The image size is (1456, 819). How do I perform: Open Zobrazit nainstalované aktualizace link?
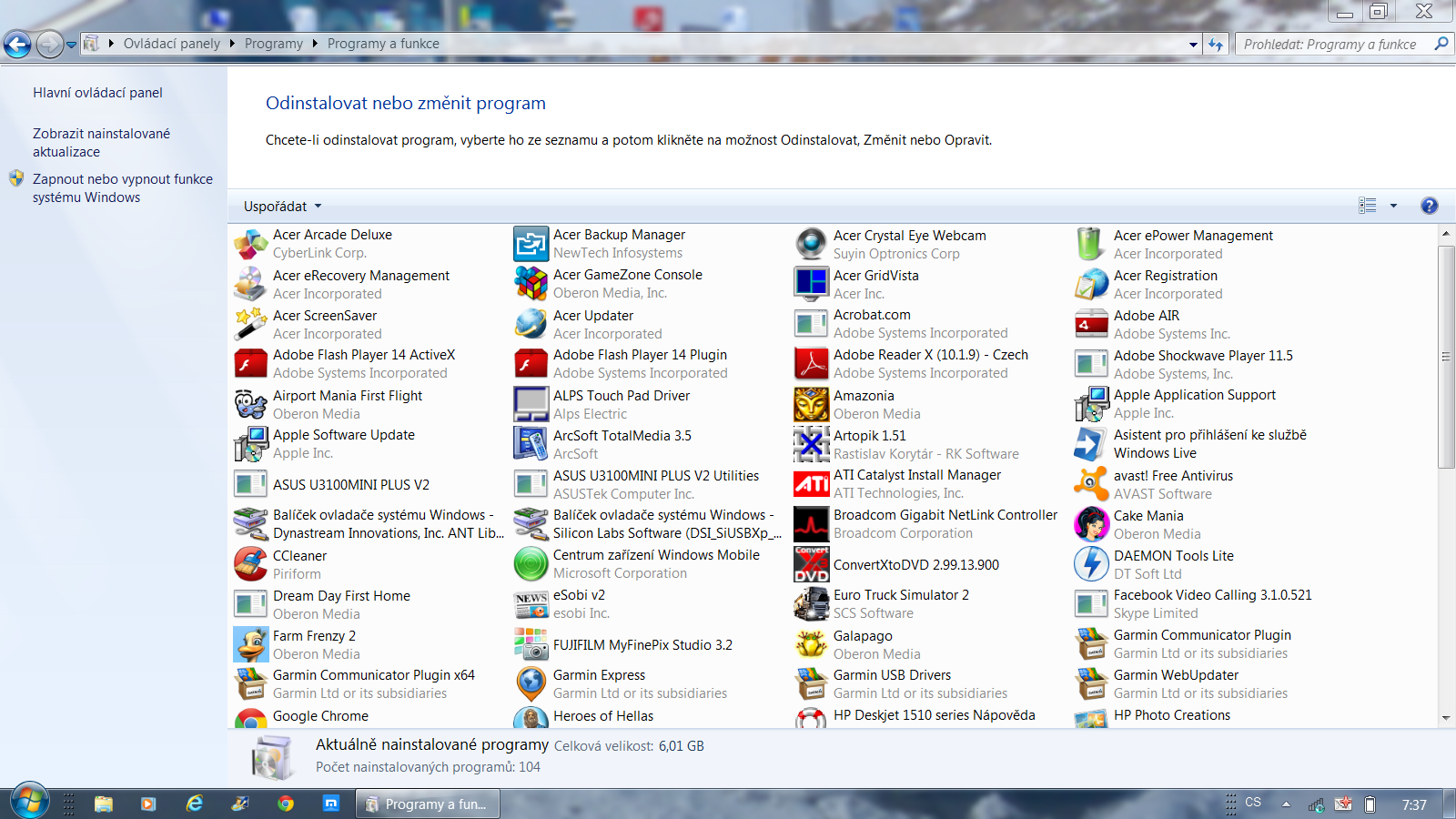pos(102,143)
